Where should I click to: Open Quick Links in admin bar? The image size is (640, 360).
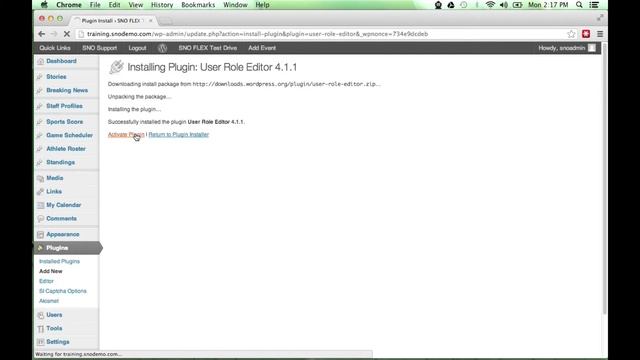[x=55, y=48]
